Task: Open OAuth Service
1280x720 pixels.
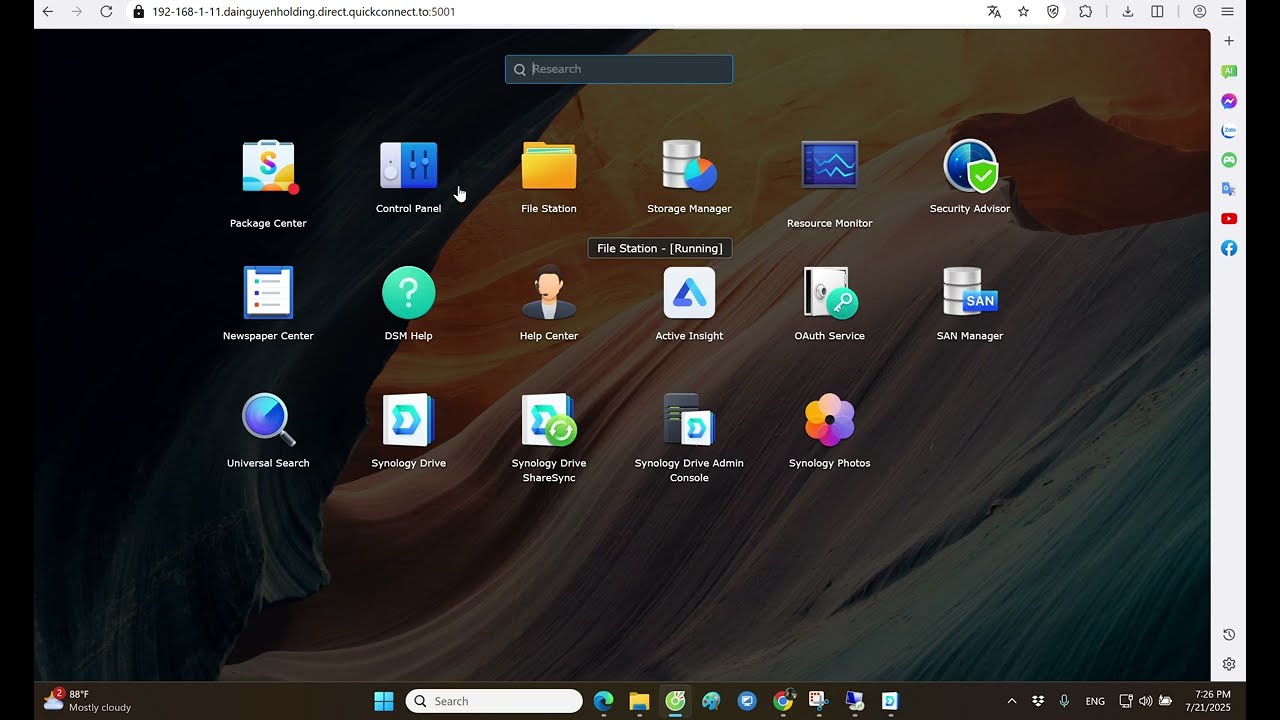Action: [x=829, y=293]
